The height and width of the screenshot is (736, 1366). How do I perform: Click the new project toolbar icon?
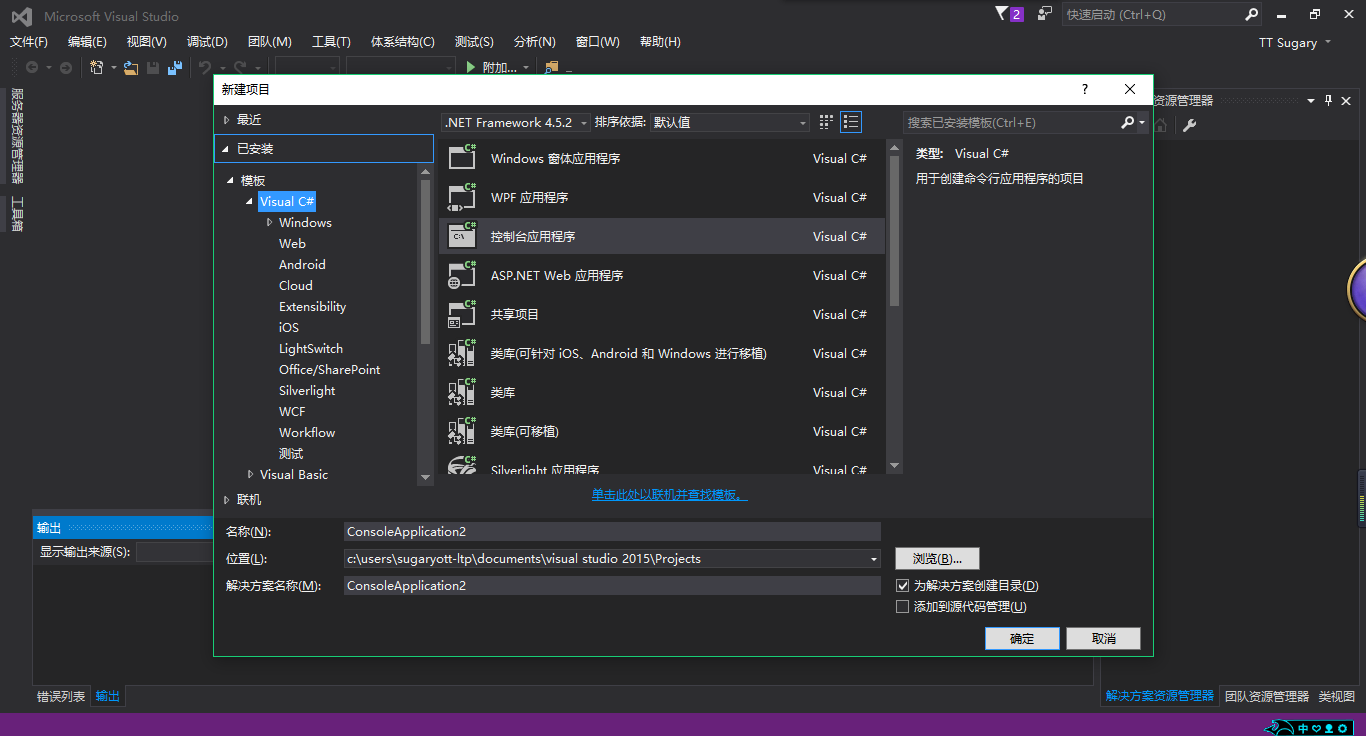tap(97, 67)
